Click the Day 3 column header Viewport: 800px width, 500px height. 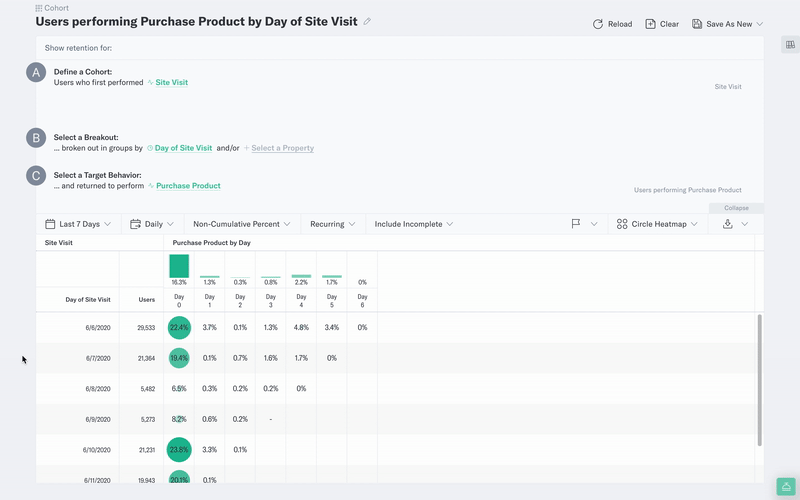(x=270, y=301)
